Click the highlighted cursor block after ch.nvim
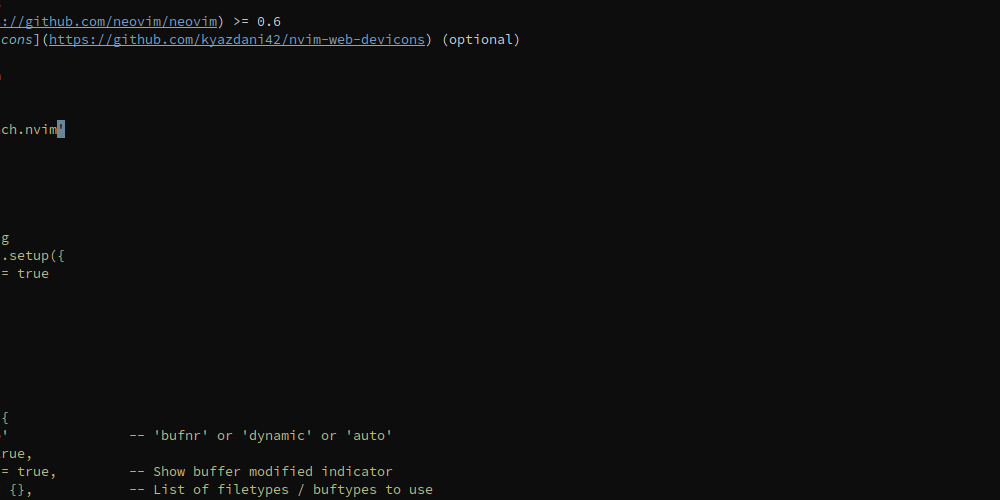 click(61, 129)
